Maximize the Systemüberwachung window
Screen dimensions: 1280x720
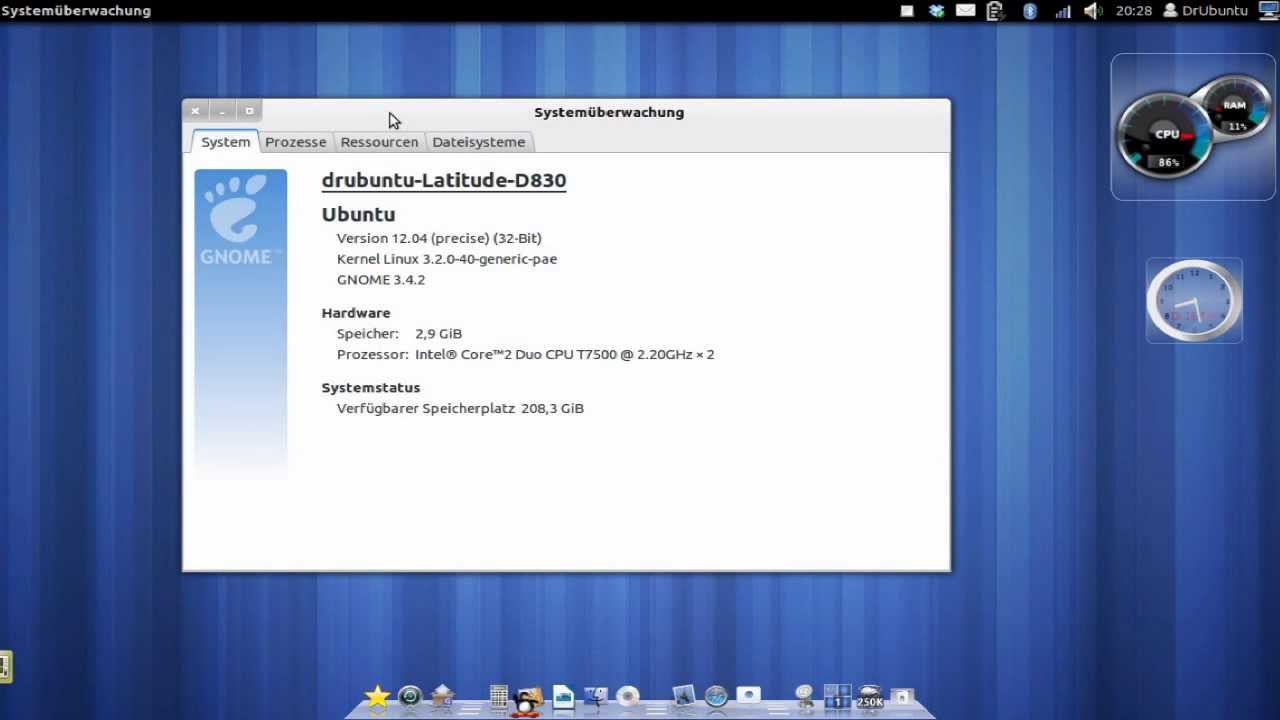pyautogui.click(x=250, y=111)
